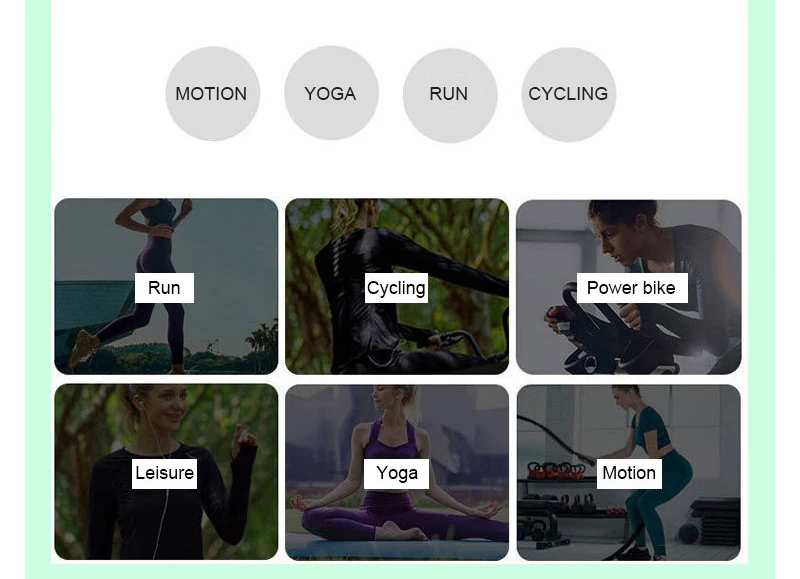This screenshot has width=800, height=579.
Task: Click the MOTION circle button
Action: tap(213, 94)
